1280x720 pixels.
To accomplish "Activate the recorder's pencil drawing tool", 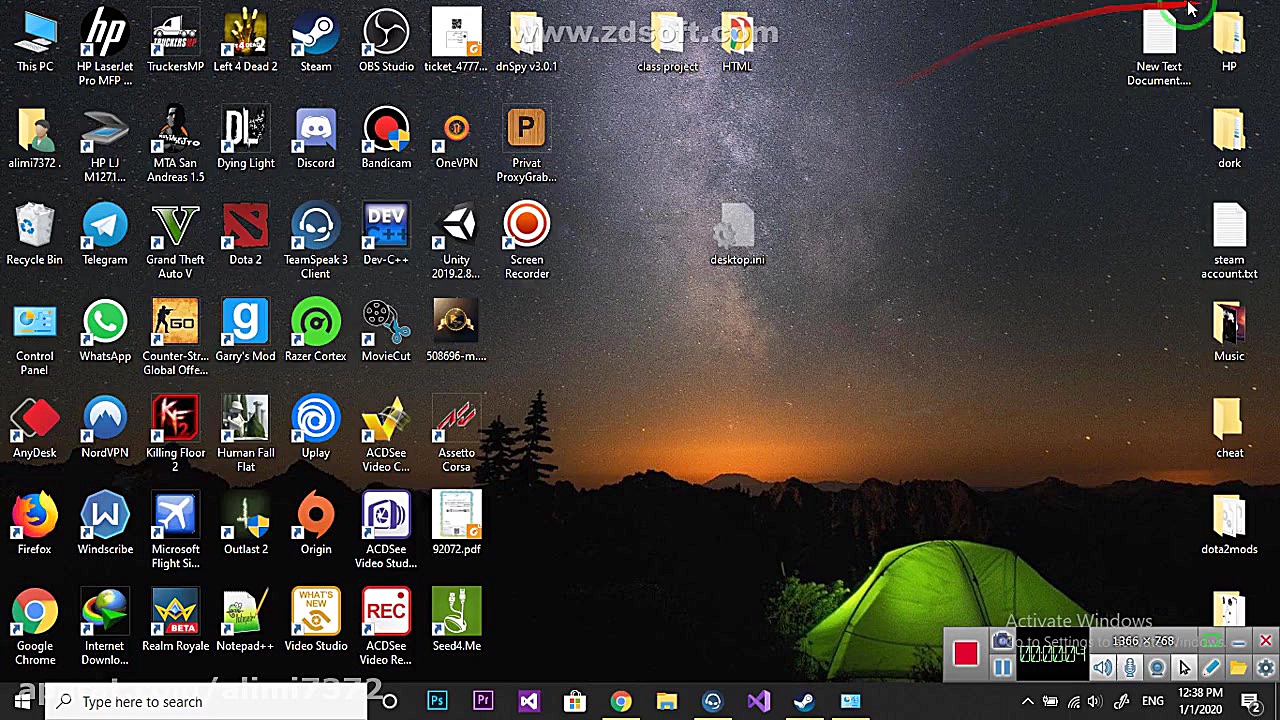I will point(1211,668).
